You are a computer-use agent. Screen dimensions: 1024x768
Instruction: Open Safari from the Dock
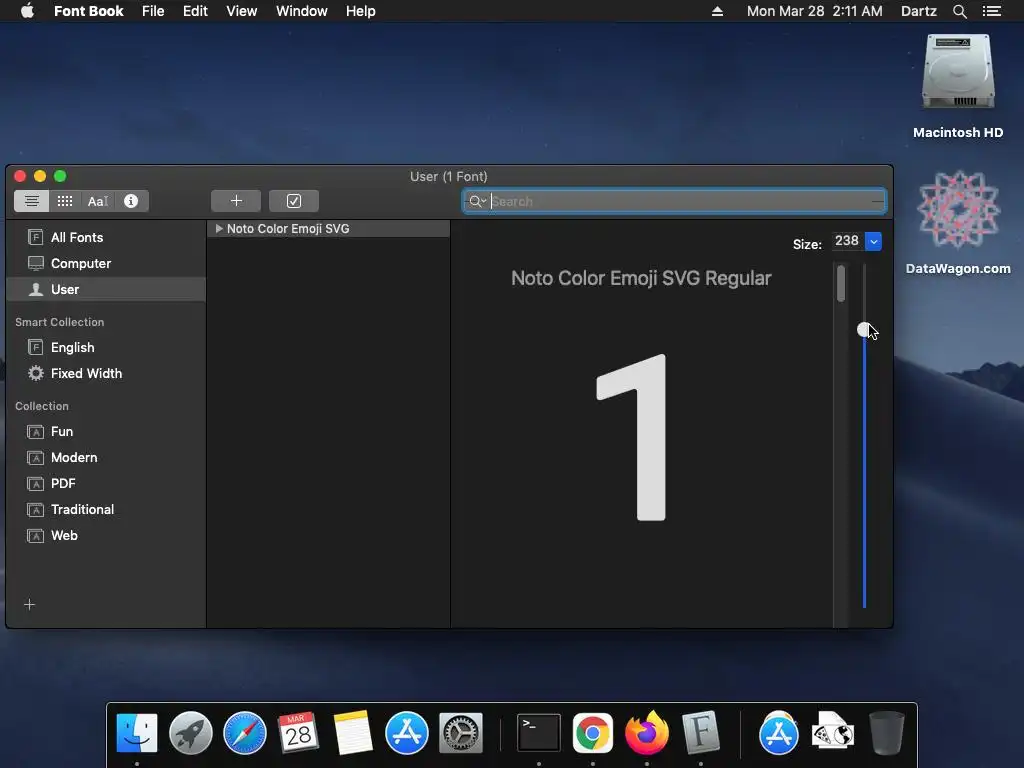(245, 733)
